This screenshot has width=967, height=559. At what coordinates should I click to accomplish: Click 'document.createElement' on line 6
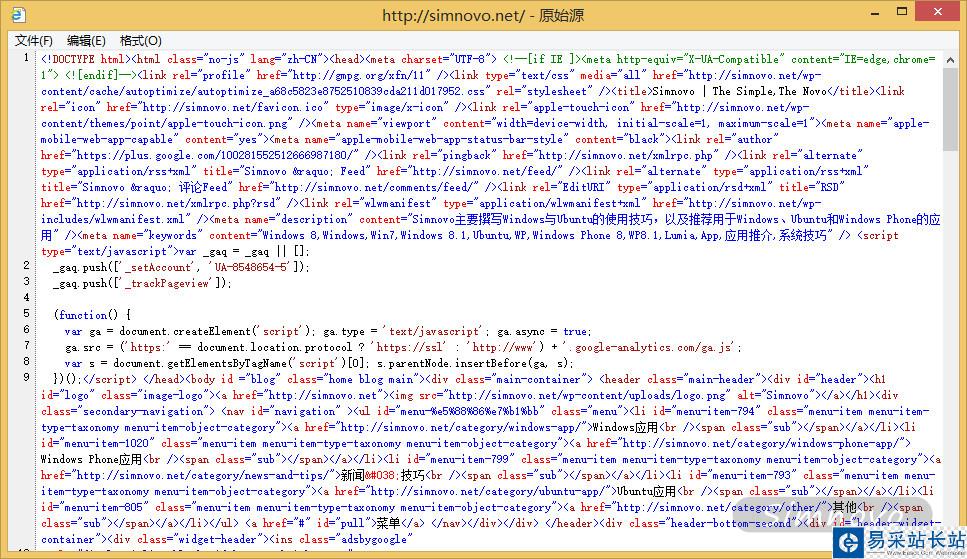(x=187, y=331)
